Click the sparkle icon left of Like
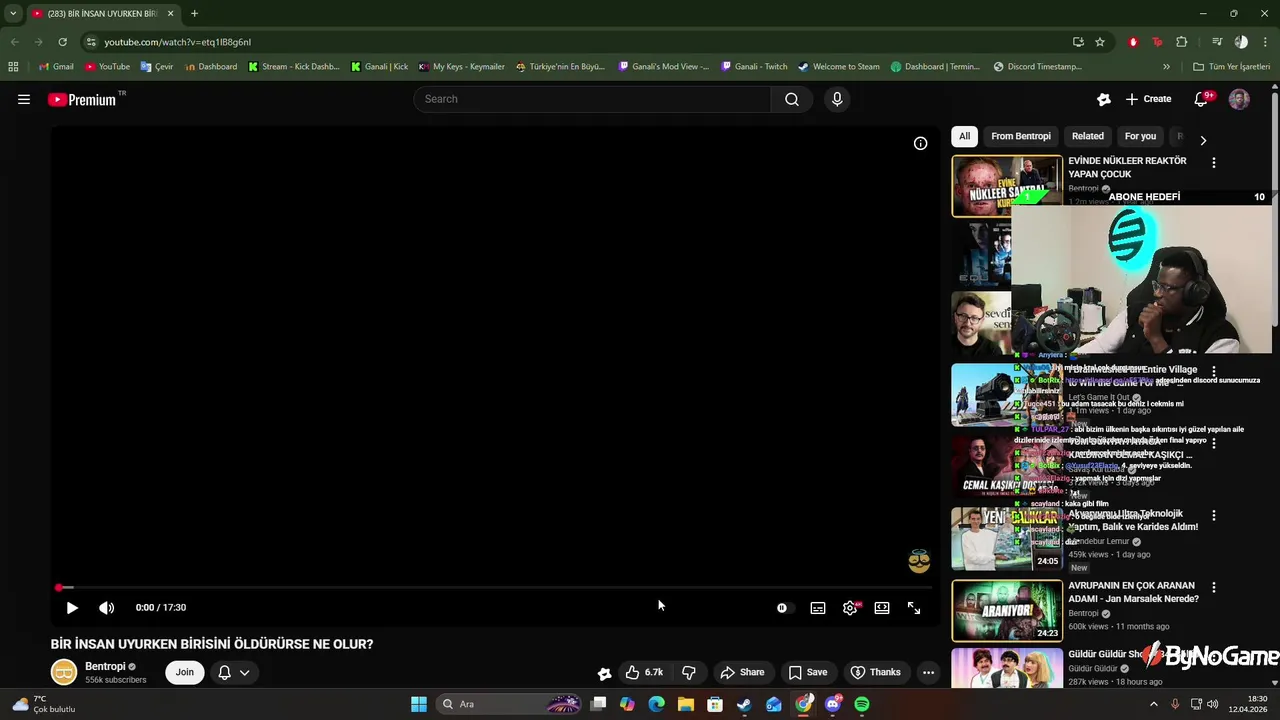Screen dimensions: 1280x720 [604, 673]
